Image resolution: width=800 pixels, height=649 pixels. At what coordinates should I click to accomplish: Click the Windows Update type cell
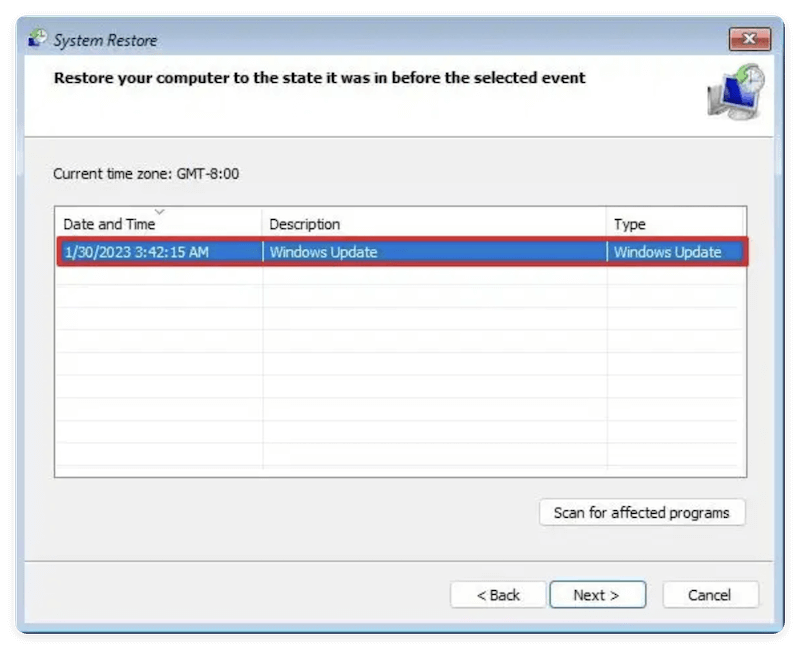pos(668,252)
